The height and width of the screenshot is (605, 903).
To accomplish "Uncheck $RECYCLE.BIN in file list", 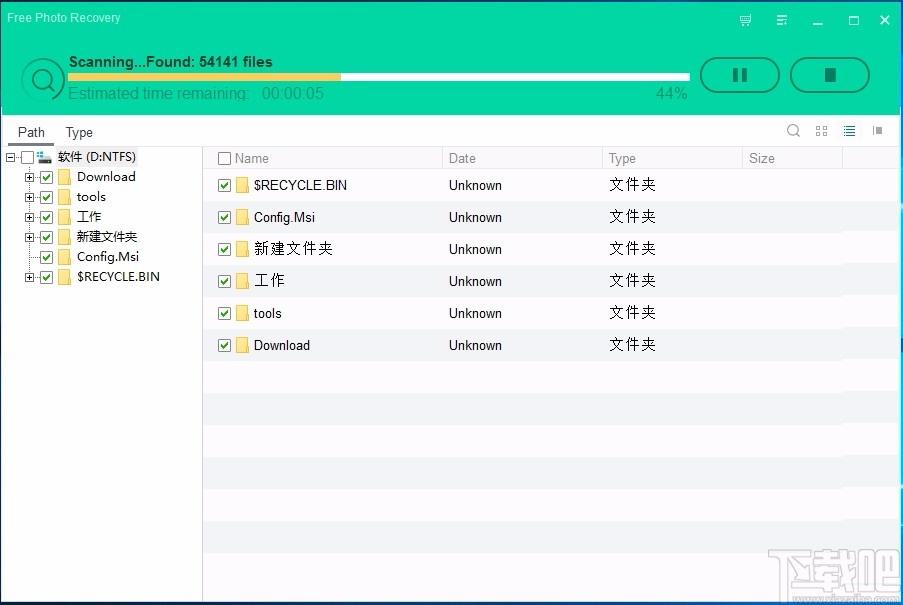I will (225, 185).
